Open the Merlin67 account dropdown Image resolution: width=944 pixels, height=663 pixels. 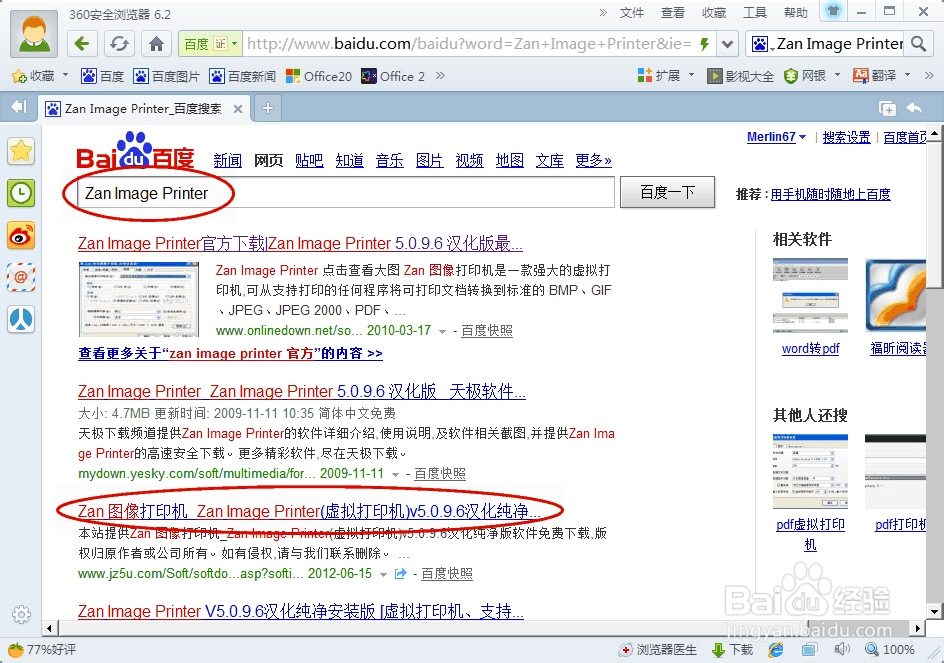point(776,137)
